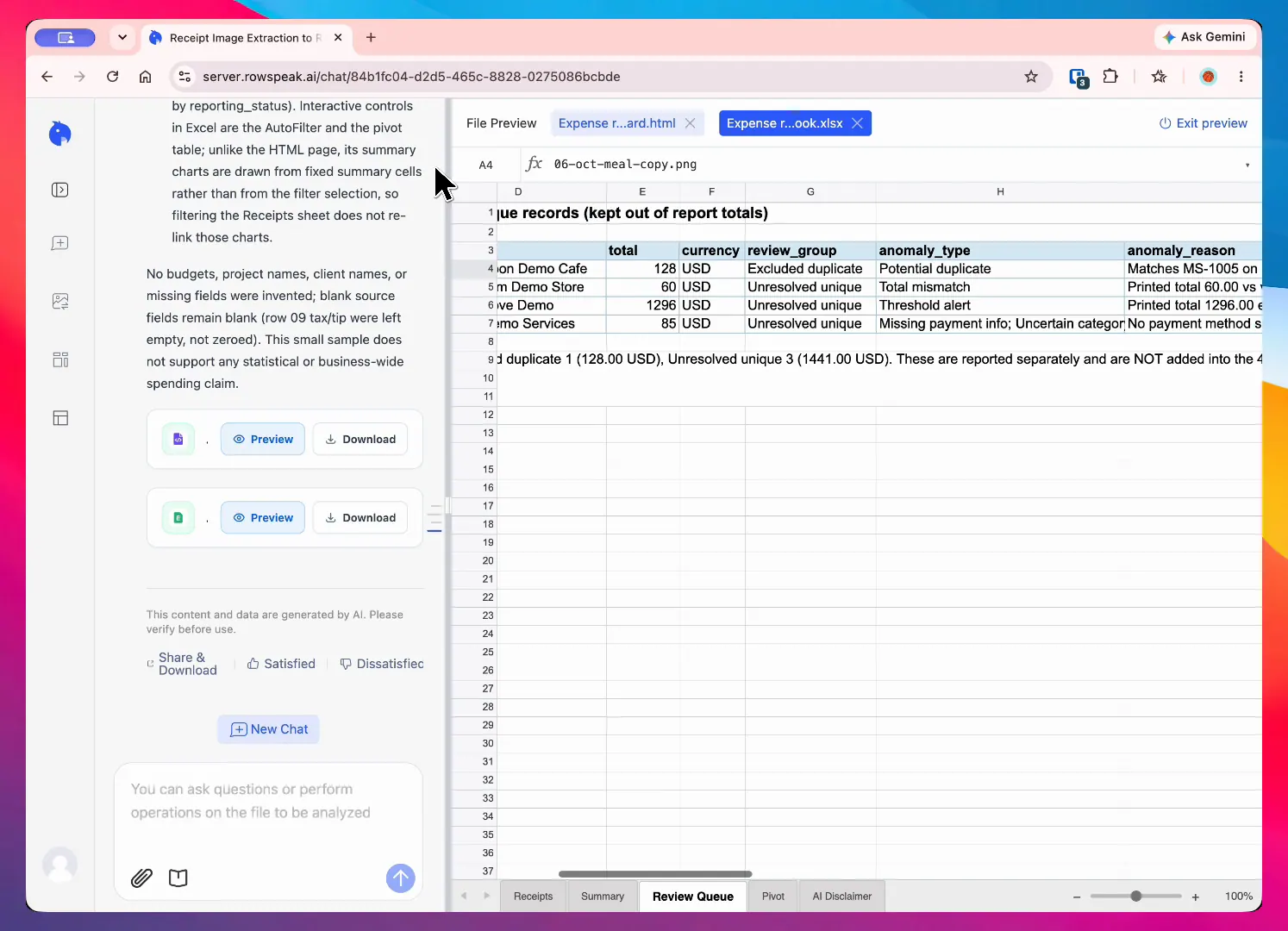Click the green spreadsheet file icon

(x=178, y=518)
